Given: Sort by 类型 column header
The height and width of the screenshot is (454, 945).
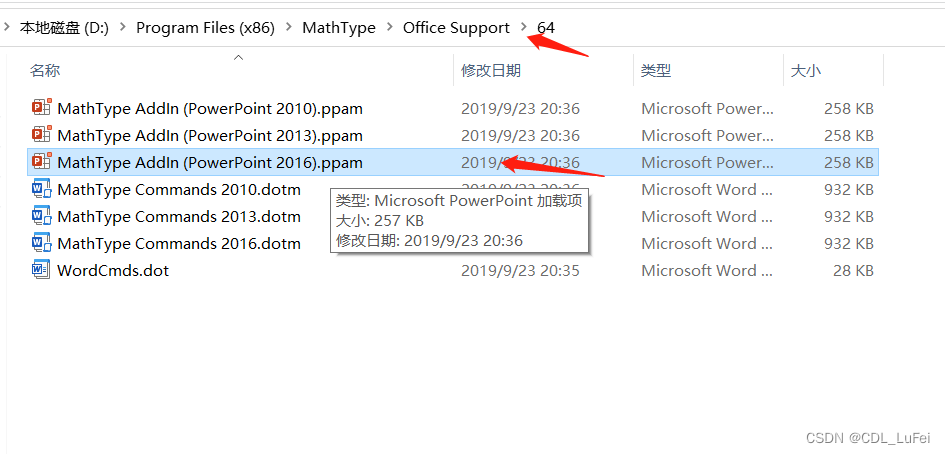Looking at the screenshot, I should pyautogui.click(x=656, y=71).
